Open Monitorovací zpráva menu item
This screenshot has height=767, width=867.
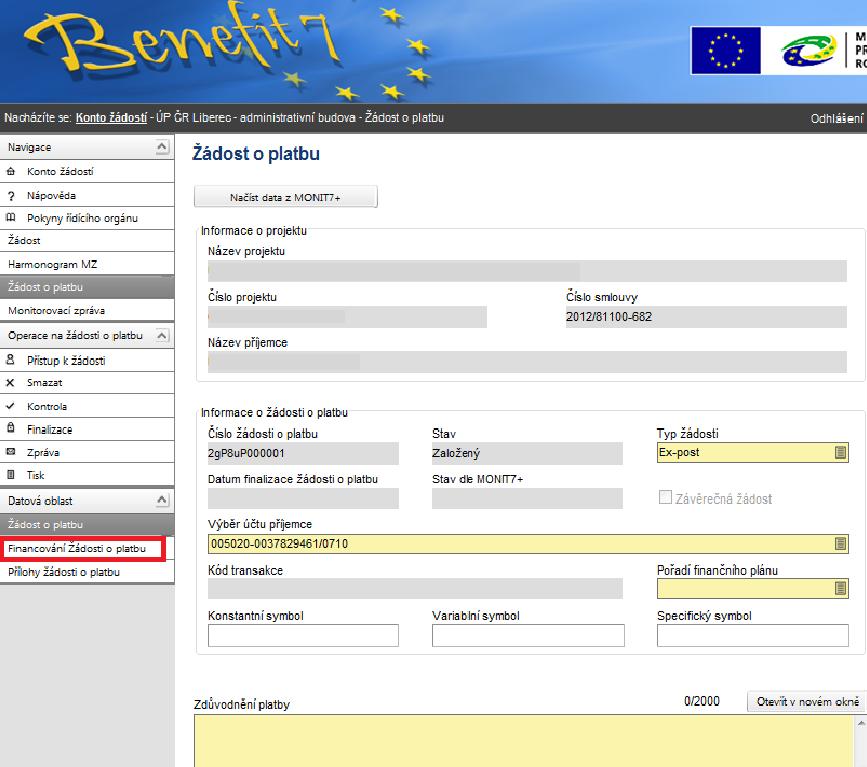(x=87, y=310)
